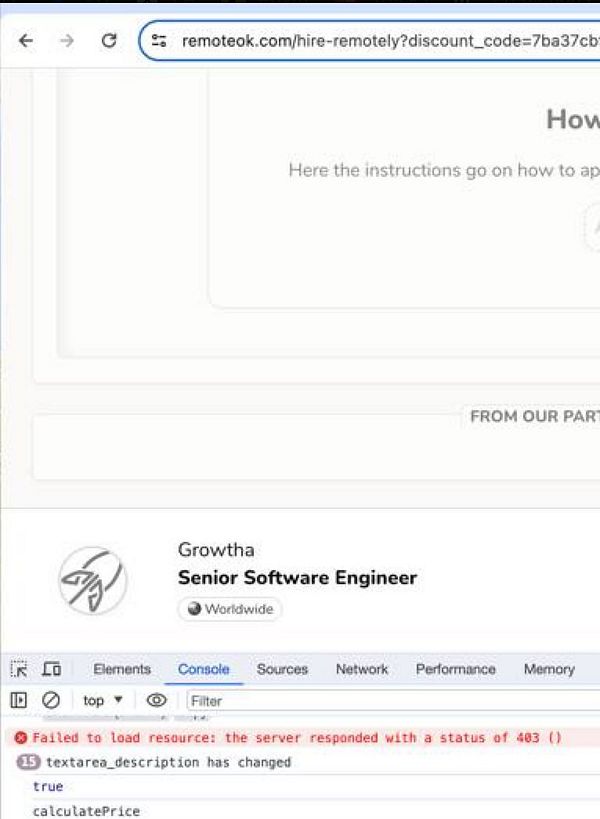Toggle the device toolbar icon
Viewport: 600px width, 819px height.
51,669
